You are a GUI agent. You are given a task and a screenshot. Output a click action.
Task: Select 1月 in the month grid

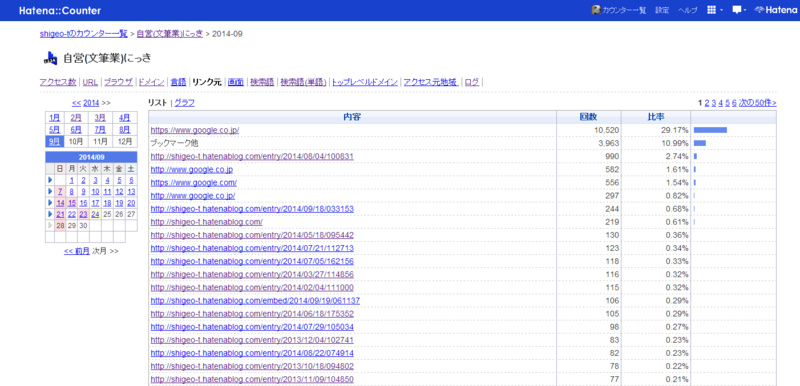55,118
